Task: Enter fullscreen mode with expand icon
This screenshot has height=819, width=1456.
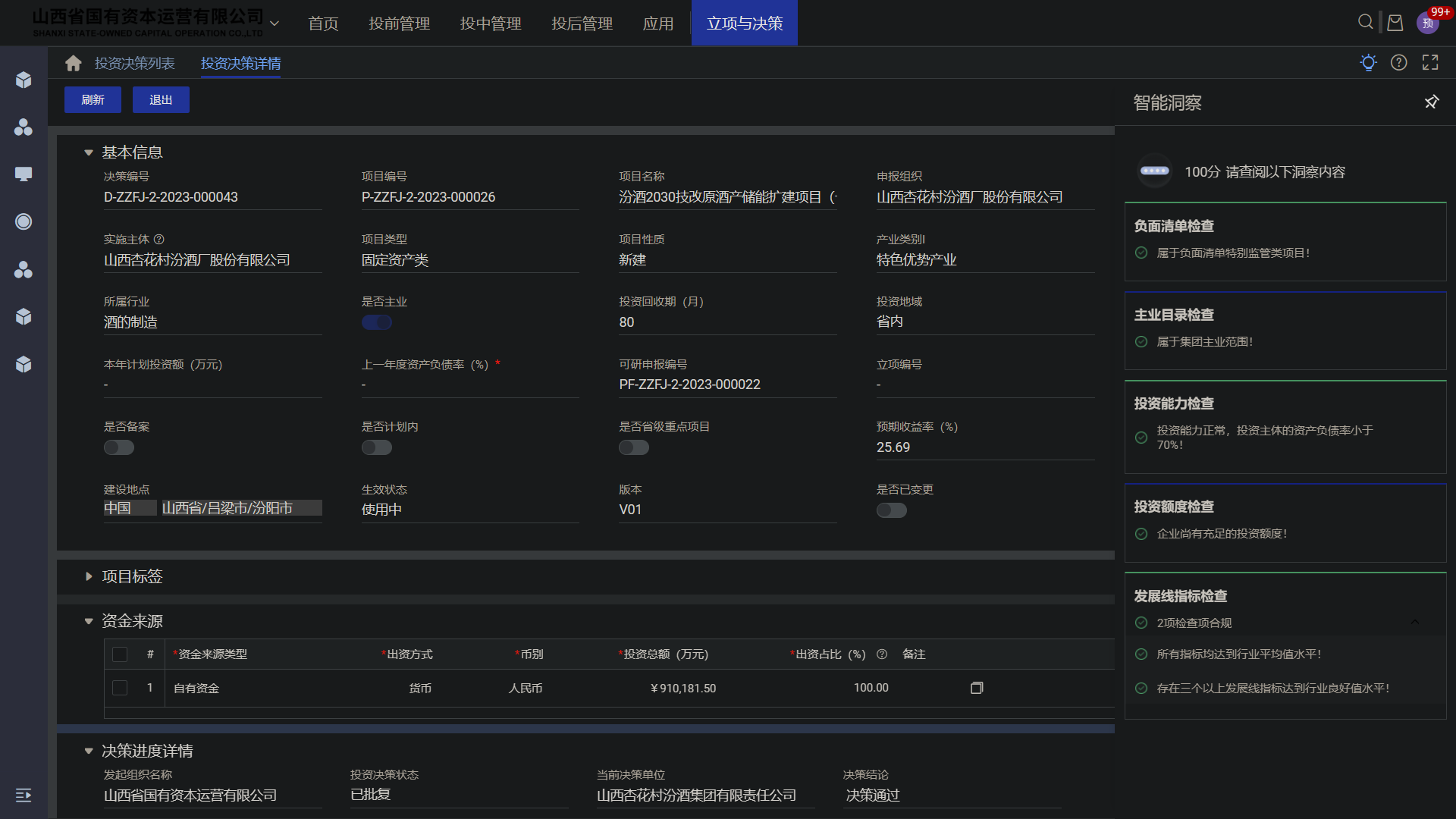Action: pos(1430,63)
